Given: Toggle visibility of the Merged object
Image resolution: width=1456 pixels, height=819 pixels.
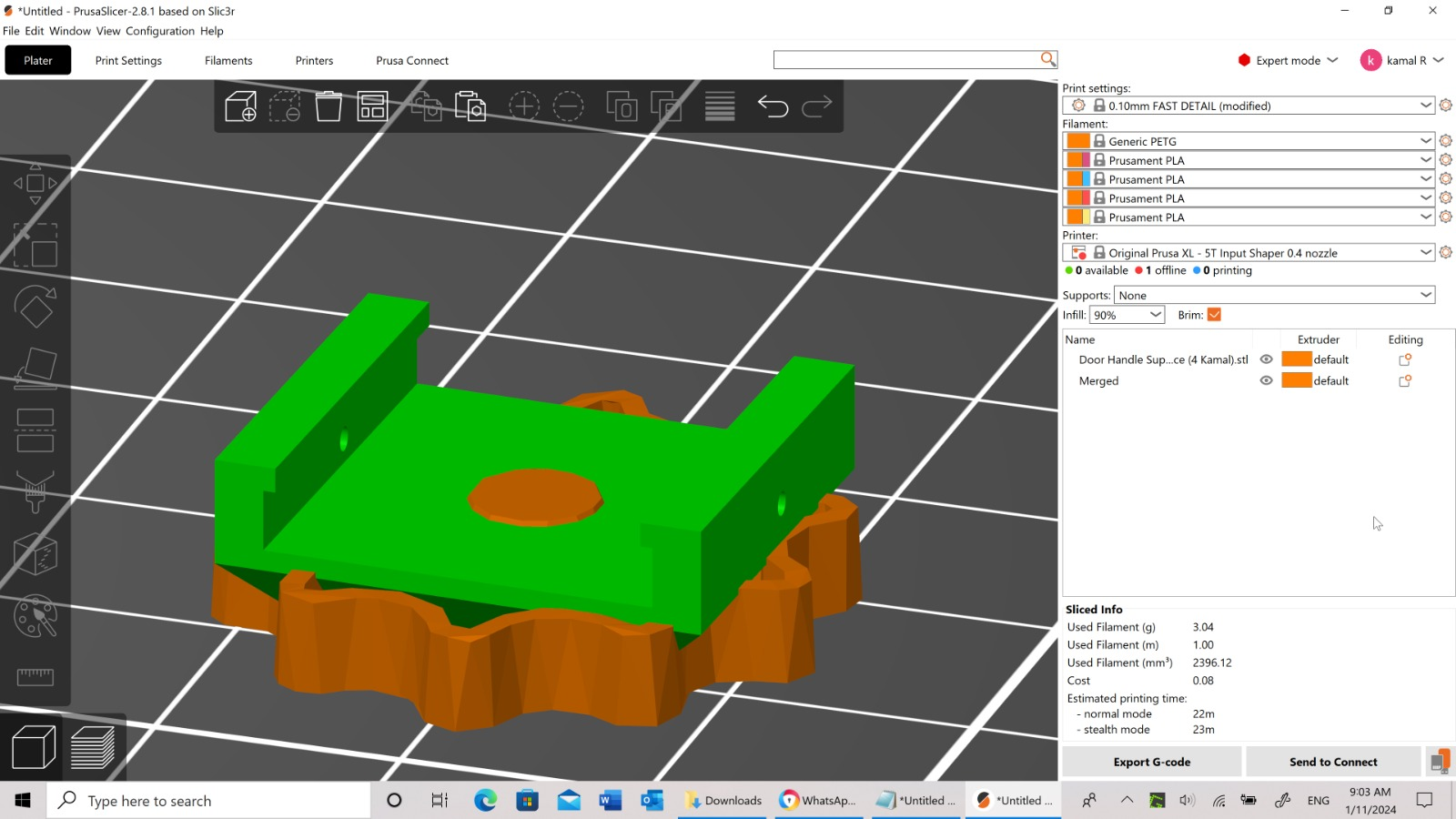Looking at the screenshot, I should tap(1266, 381).
